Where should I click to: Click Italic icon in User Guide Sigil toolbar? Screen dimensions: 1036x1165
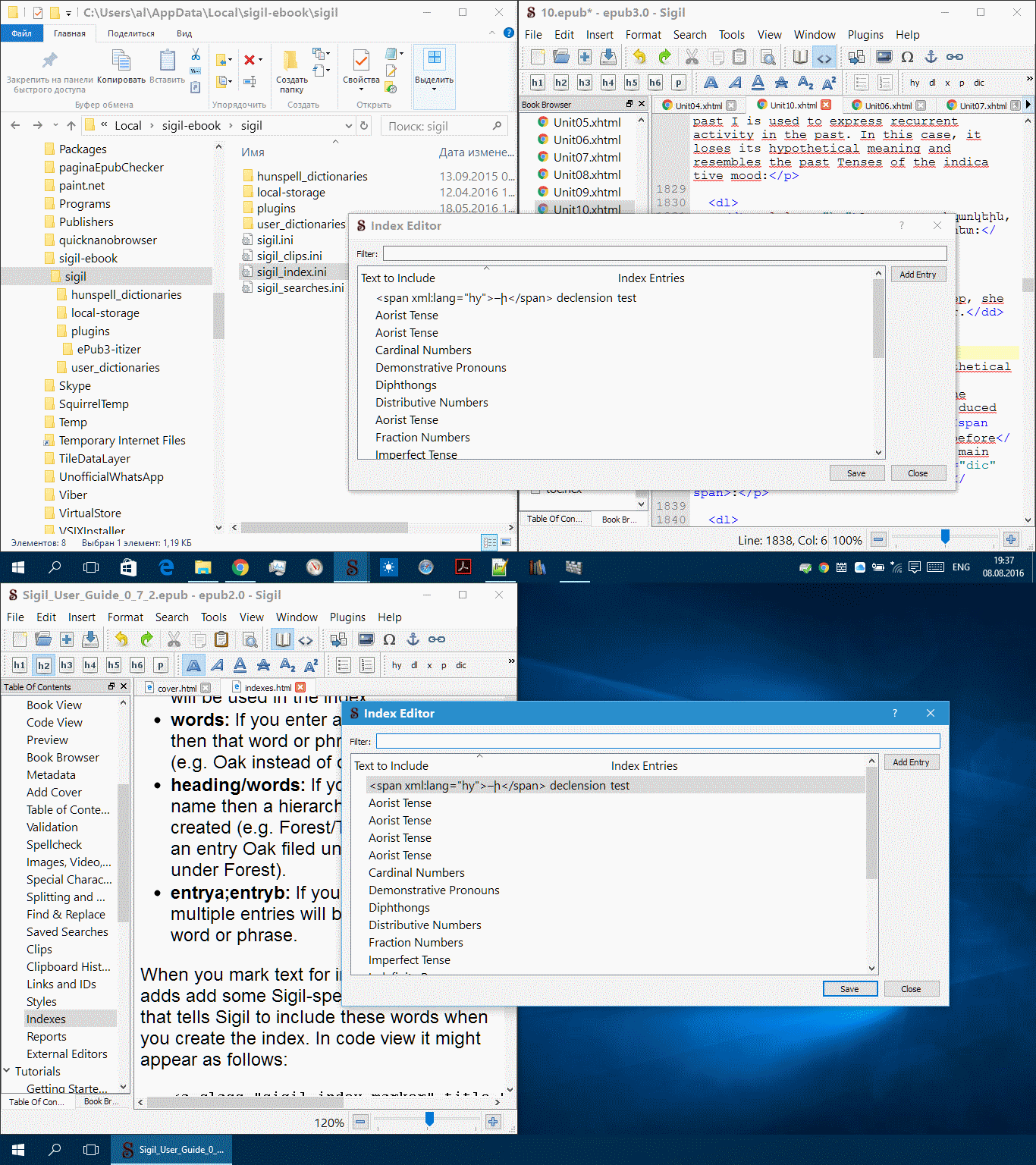pyautogui.click(x=217, y=665)
